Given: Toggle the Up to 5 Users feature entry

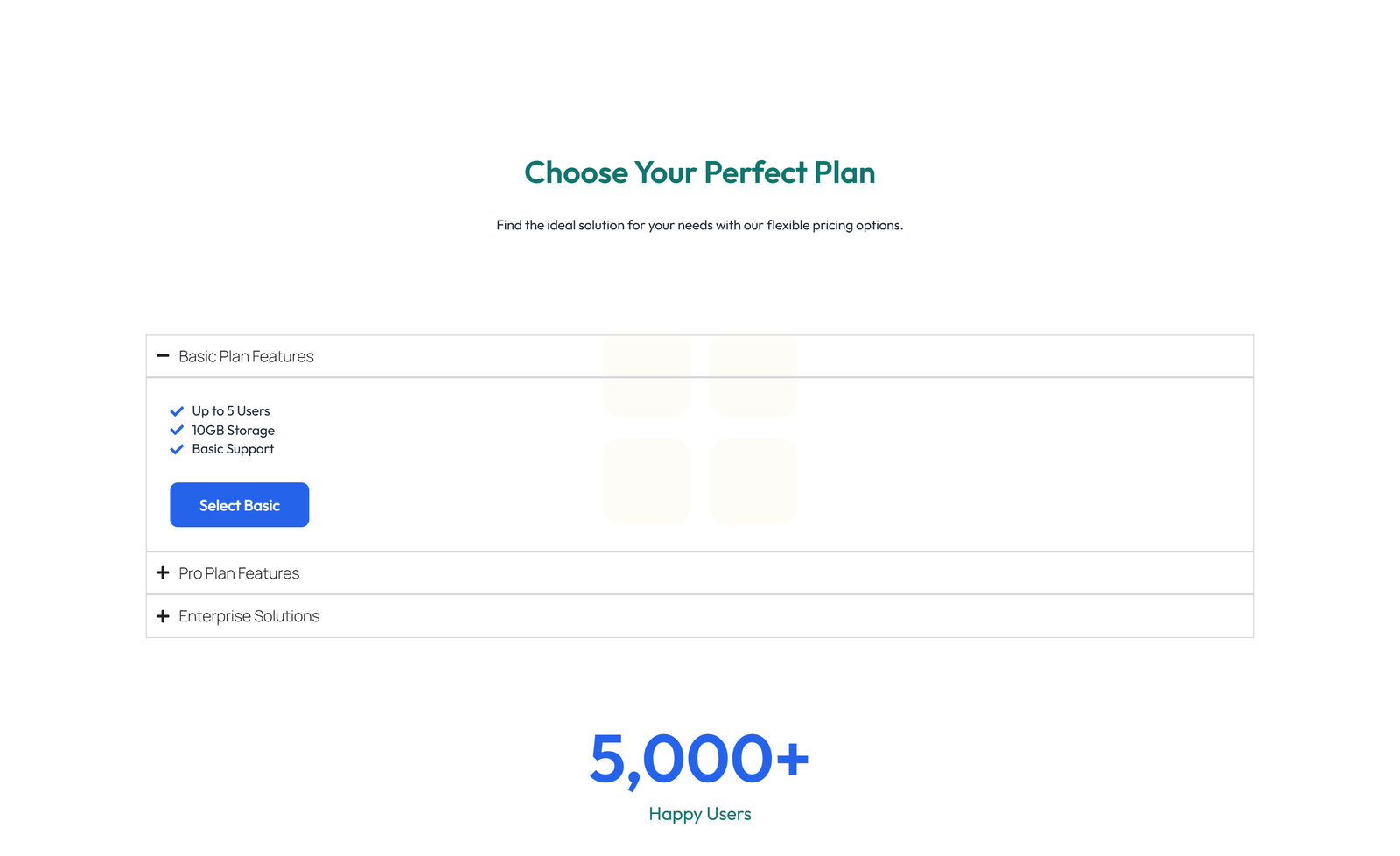Looking at the screenshot, I should click(230, 410).
